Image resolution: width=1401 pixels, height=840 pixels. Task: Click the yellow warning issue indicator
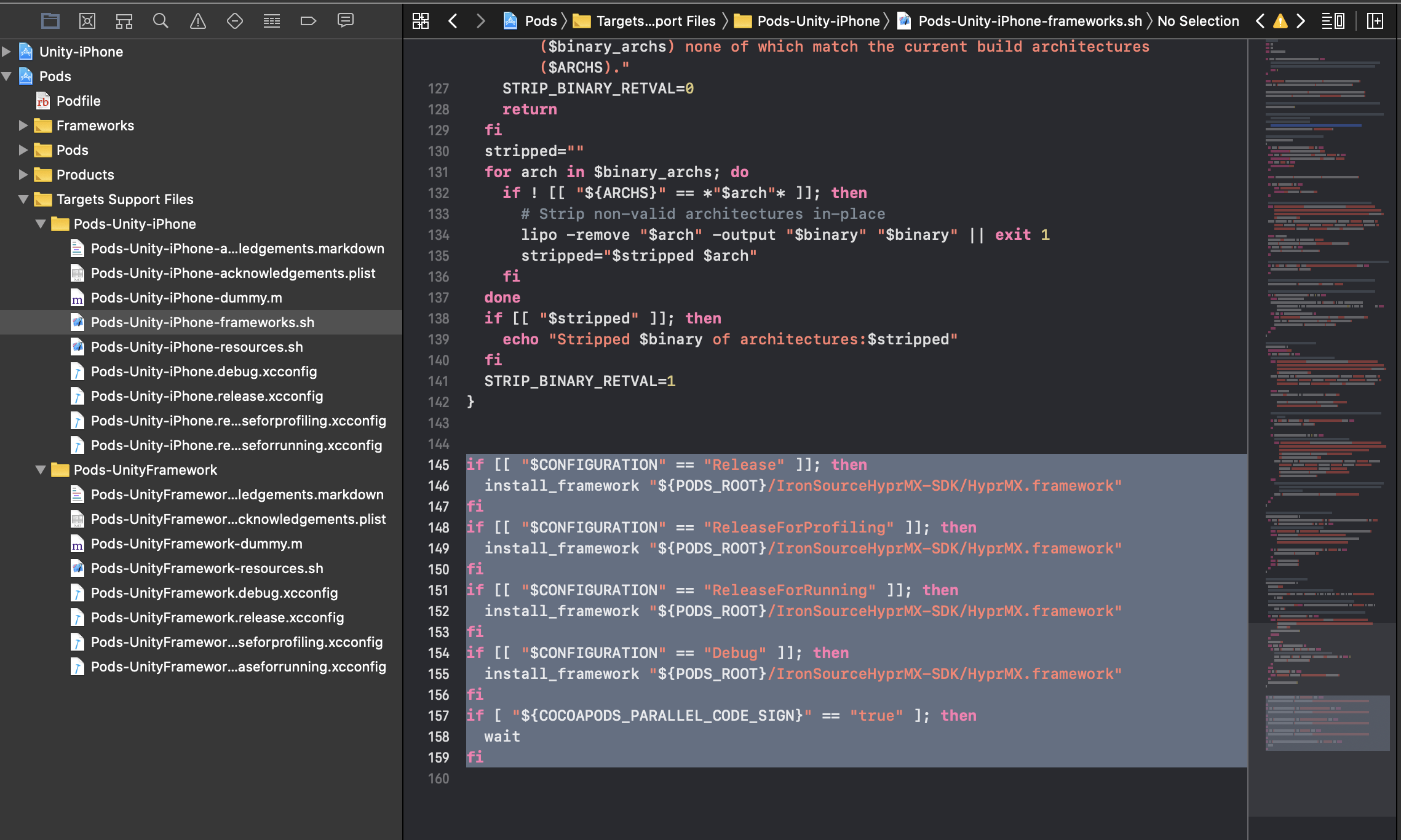(x=1280, y=21)
